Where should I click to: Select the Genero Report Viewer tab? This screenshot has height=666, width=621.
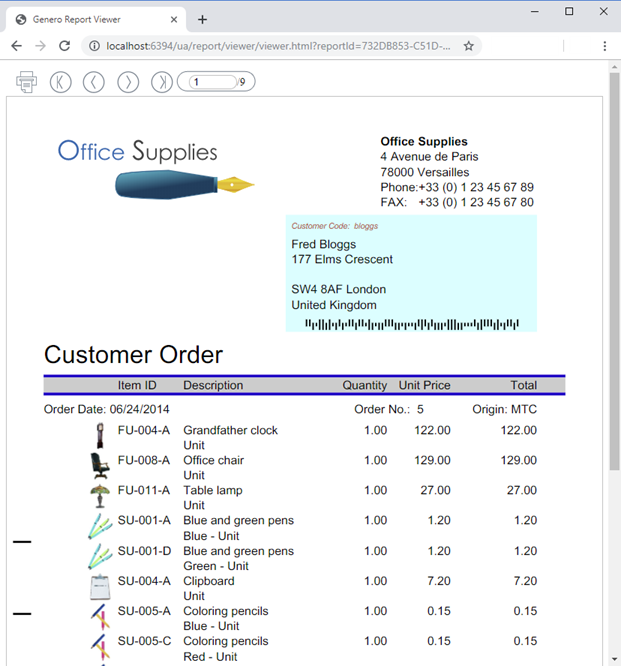[x=90, y=19]
